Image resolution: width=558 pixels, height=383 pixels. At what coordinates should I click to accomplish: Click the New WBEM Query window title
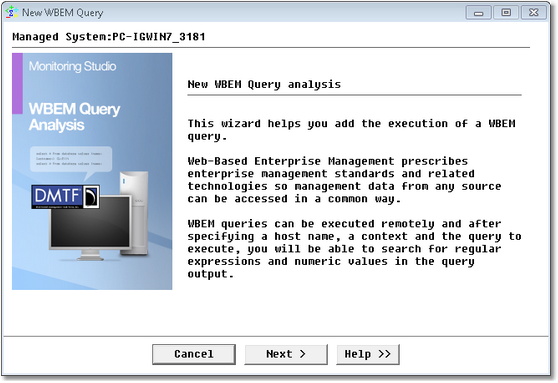[x=63, y=13]
